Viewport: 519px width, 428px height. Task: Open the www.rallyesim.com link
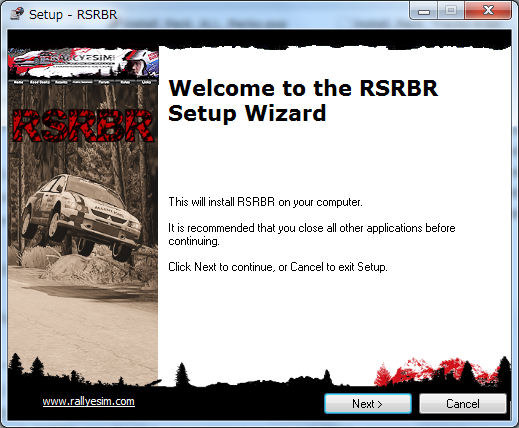89,401
